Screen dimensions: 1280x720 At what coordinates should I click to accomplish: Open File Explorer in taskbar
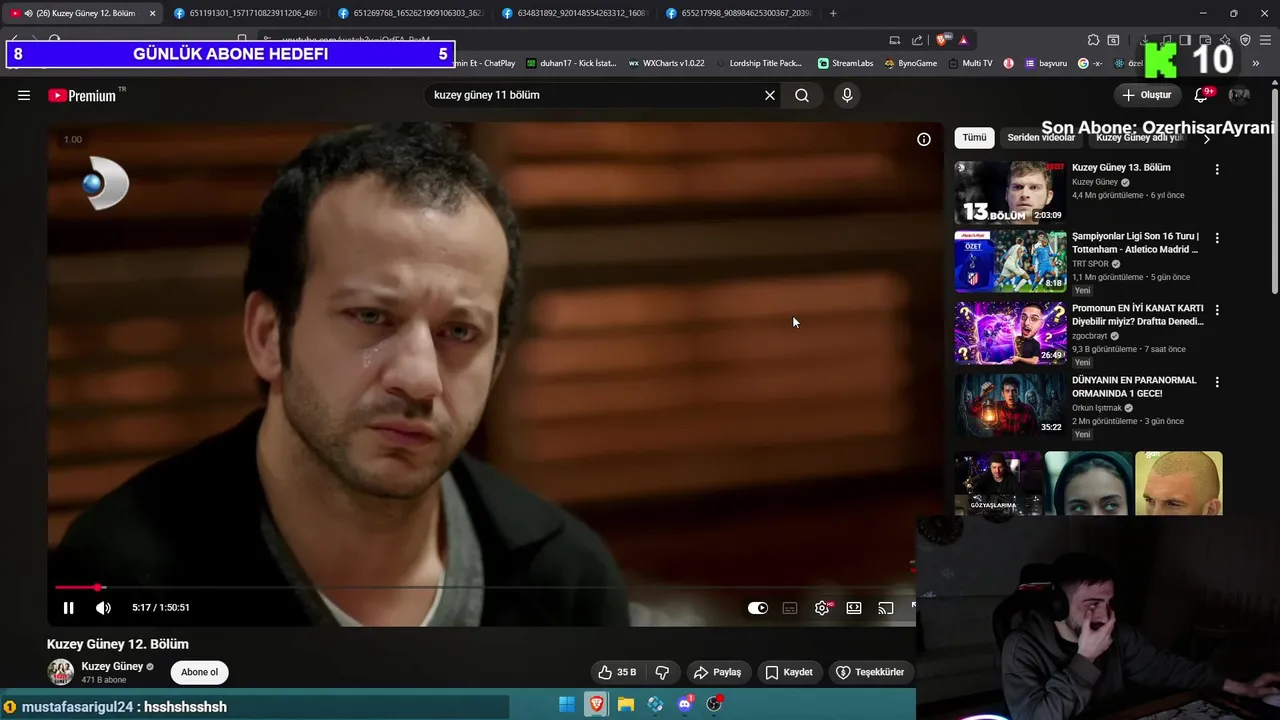[626, 704]
